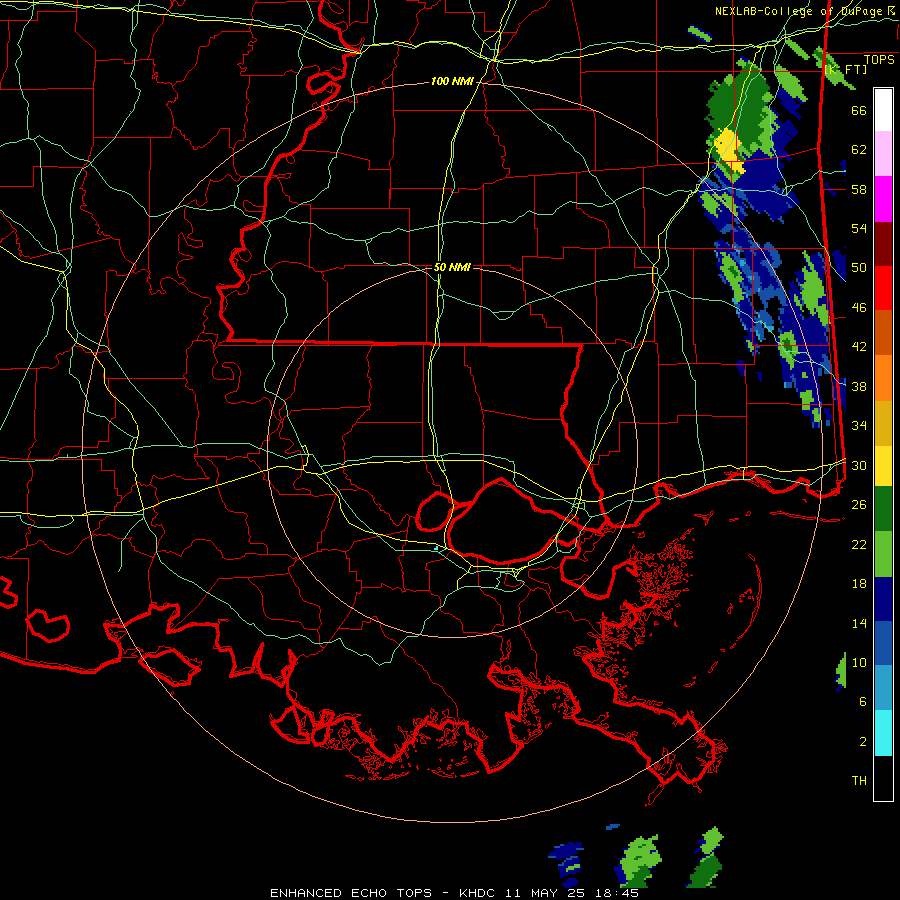The height and width of the screenshot is (900, 900).
Task: Select the magenta legend color band
Action: (x=883, y=199)
